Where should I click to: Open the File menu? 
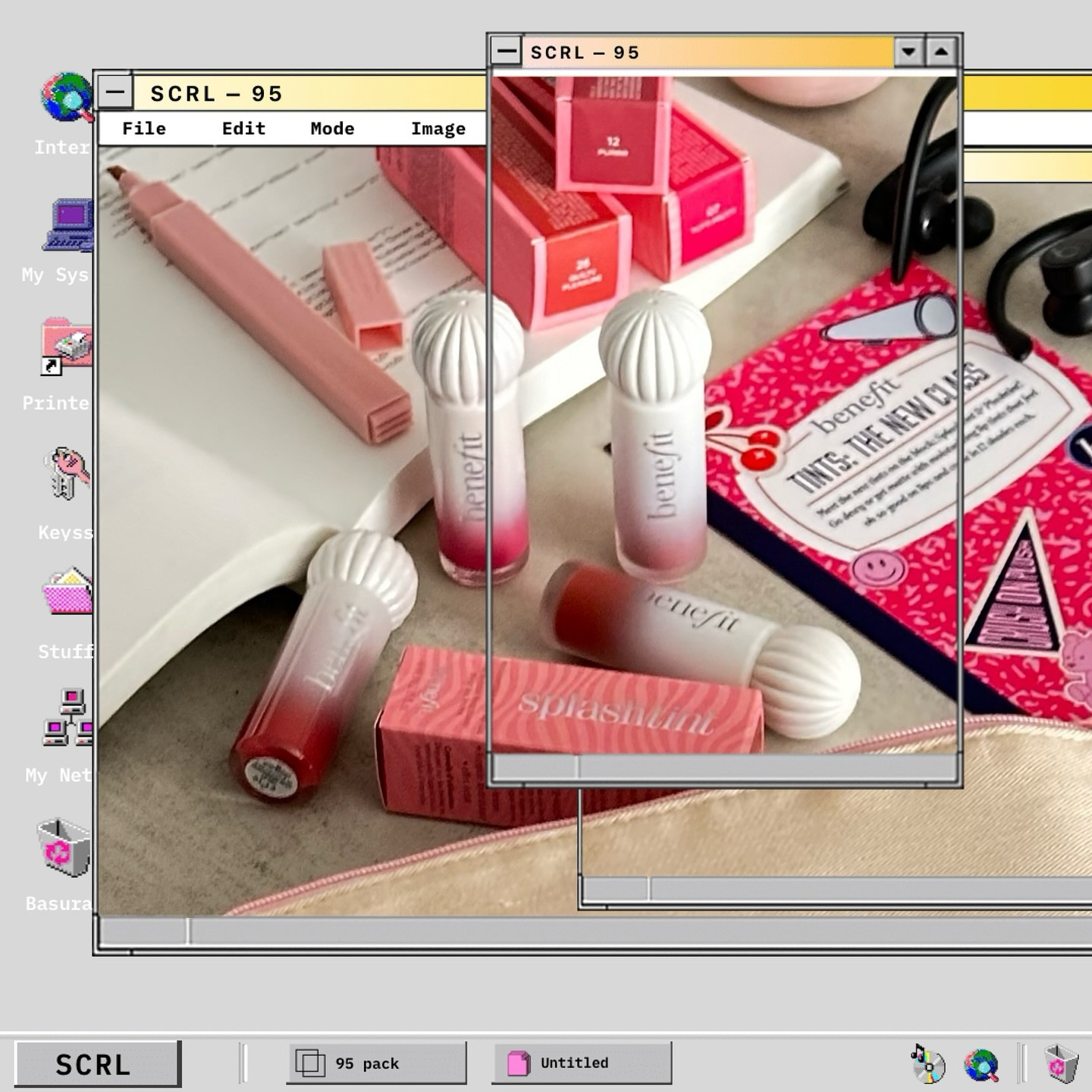[x=144, y=129]
